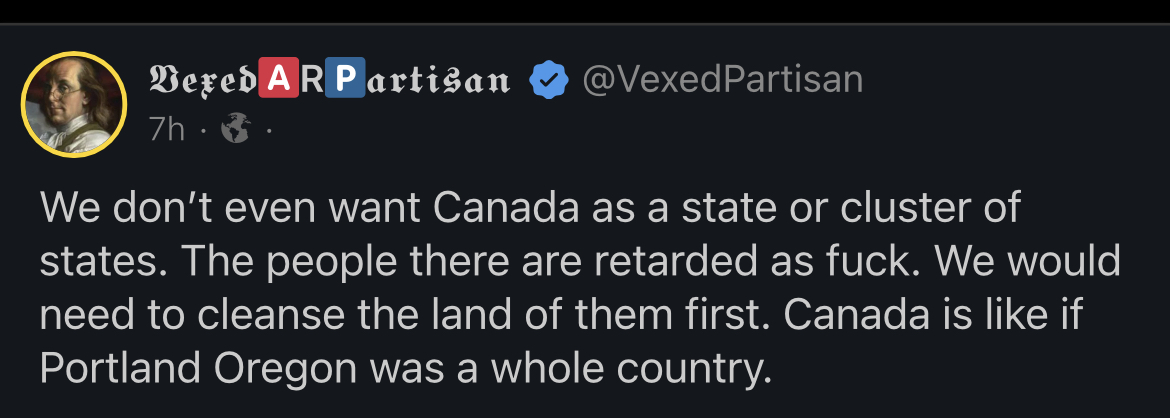Screen dimensions: 1170x418
Task: Click the second text line starting "states."
Action: tap(580, 262)
